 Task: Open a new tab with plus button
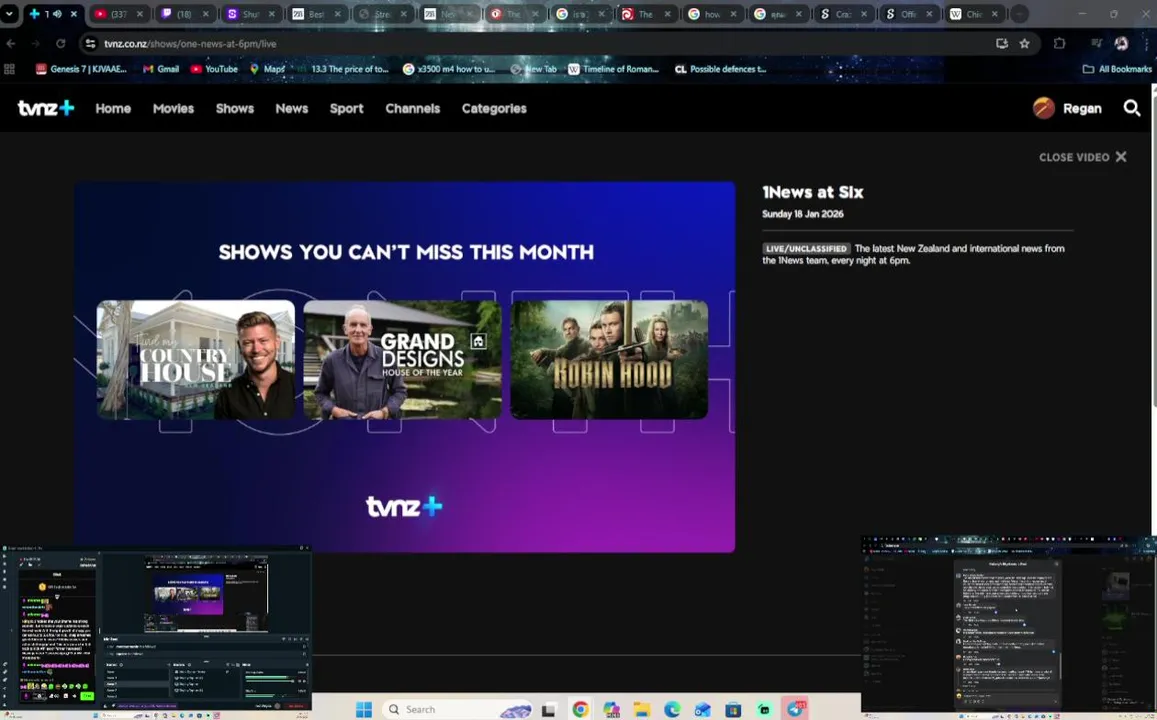(x=1019, y=14)
